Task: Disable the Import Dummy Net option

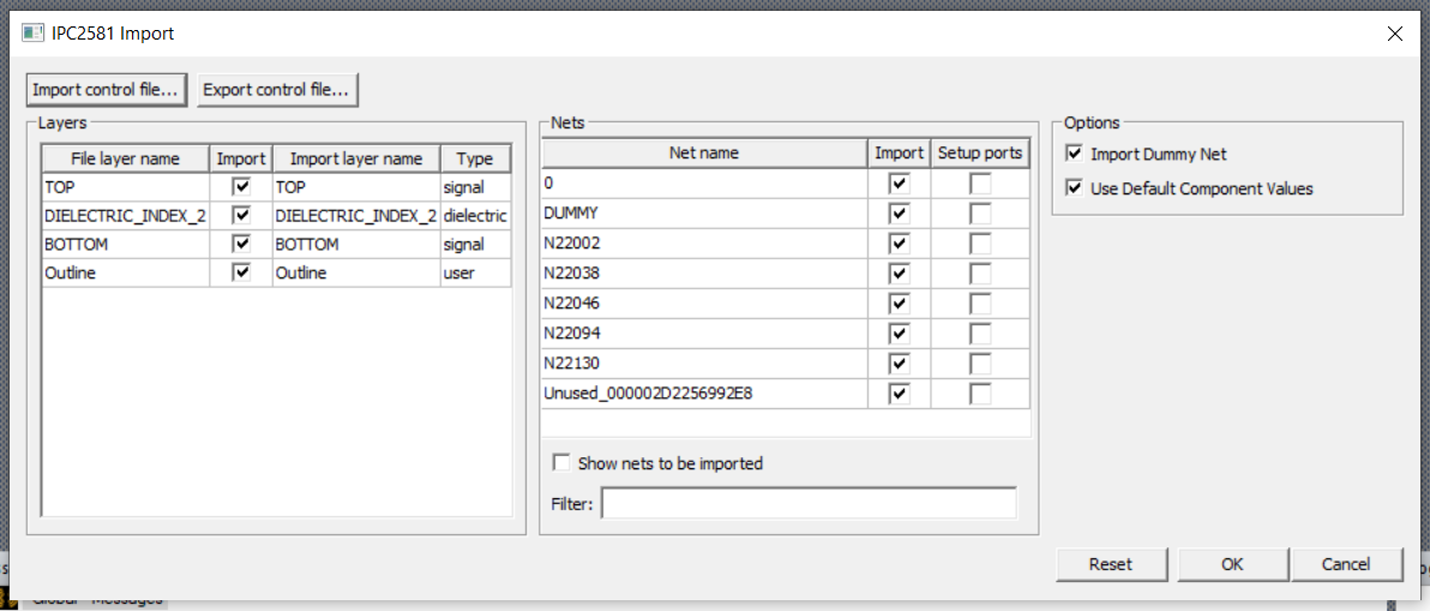Action: pyautogui.click(x=1075, y=154)
